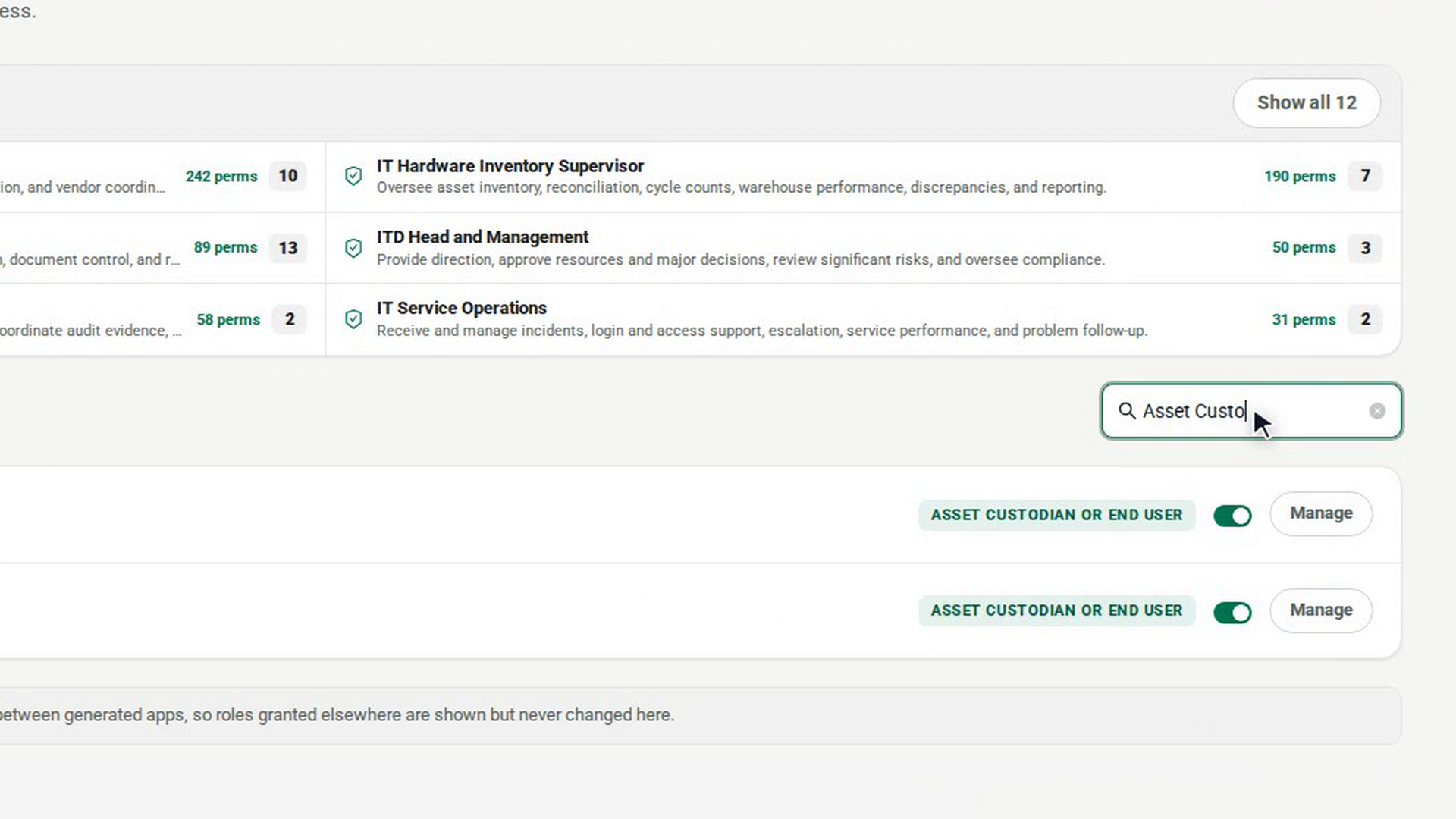Select the IT Service Operations role
This screenshot has width=1456, height=819.
click(863, 319)
